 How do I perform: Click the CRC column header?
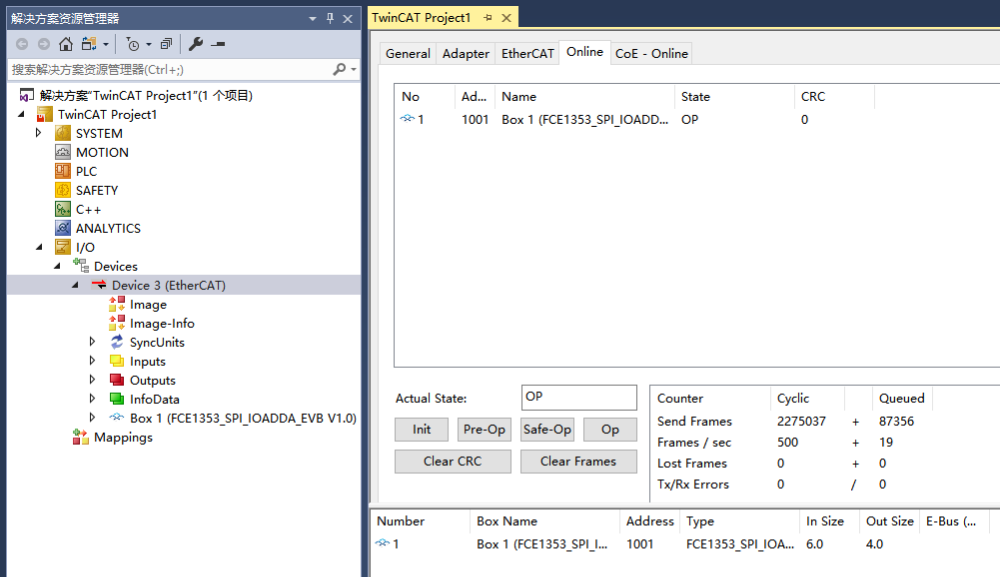[834, 96]
